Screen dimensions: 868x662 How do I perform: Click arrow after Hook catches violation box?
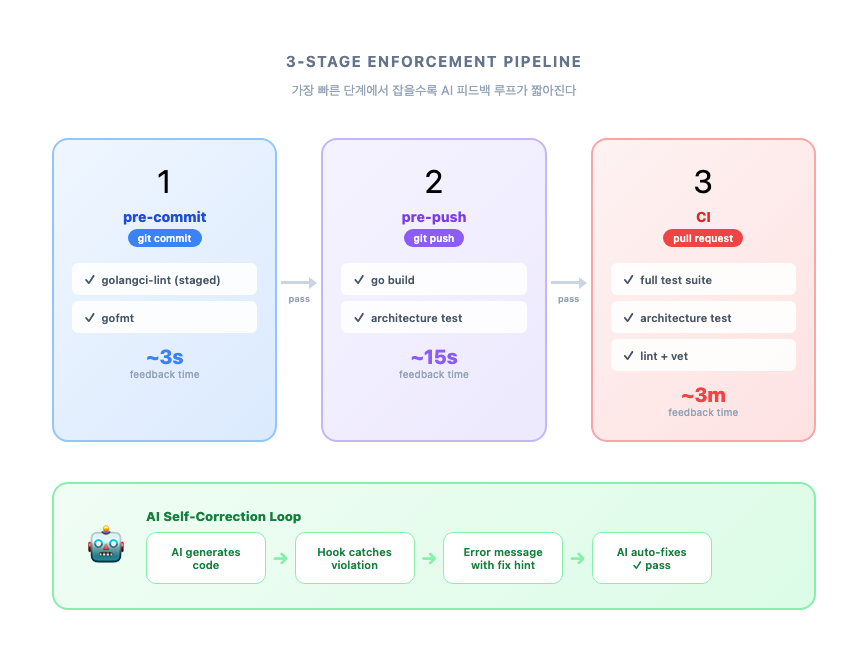[x=429, y=558]
